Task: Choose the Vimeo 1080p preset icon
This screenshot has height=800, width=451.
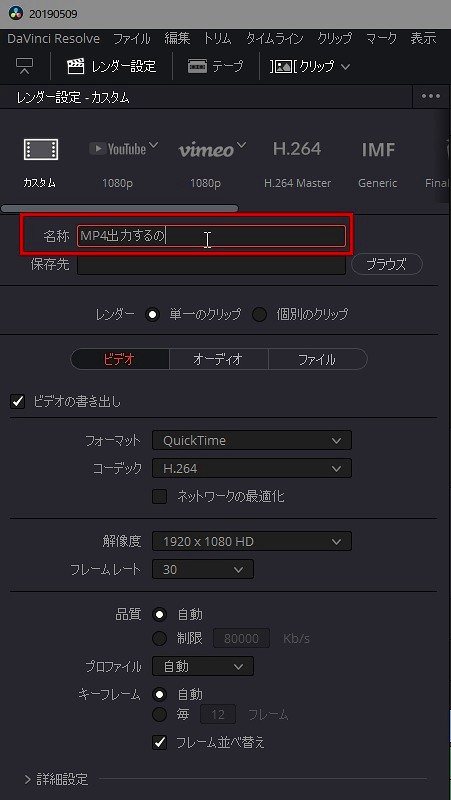Action: pos(212,149)
